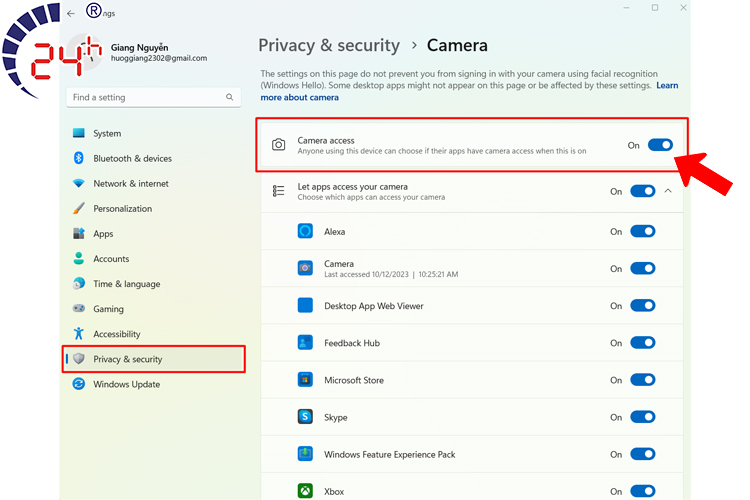The height and width of the screenshot is (500, 750).
Task: Click the 'Alexa' row label
Action: tap(334, 232)
